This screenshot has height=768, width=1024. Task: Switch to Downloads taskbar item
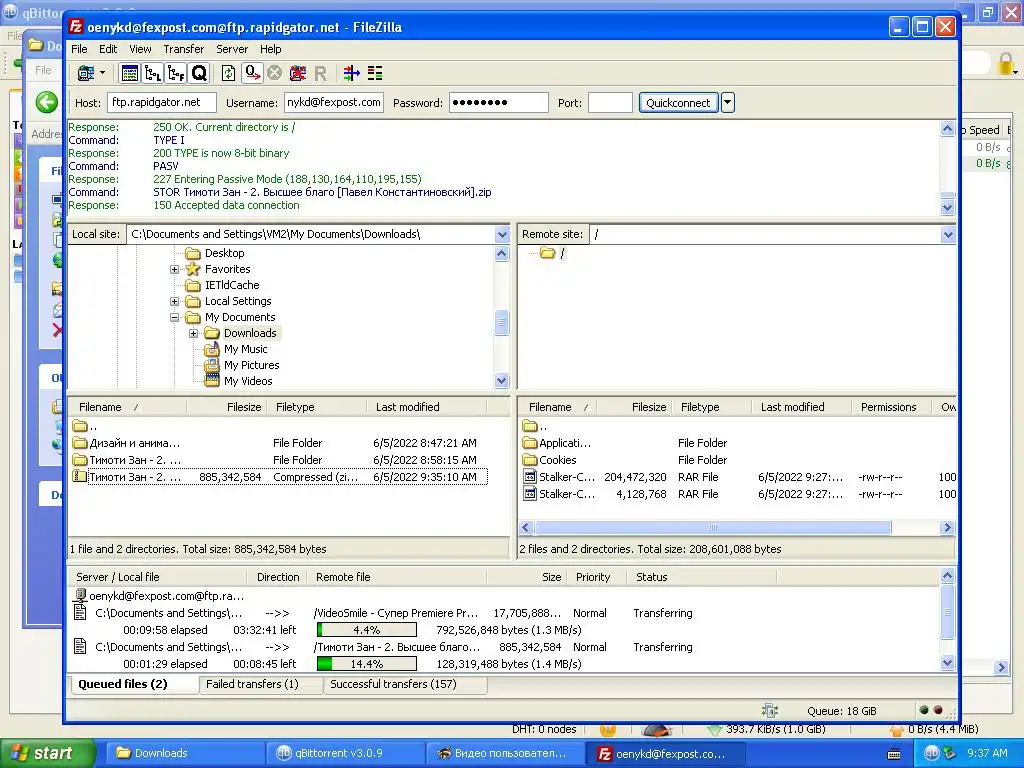click(x=184, y=753)
